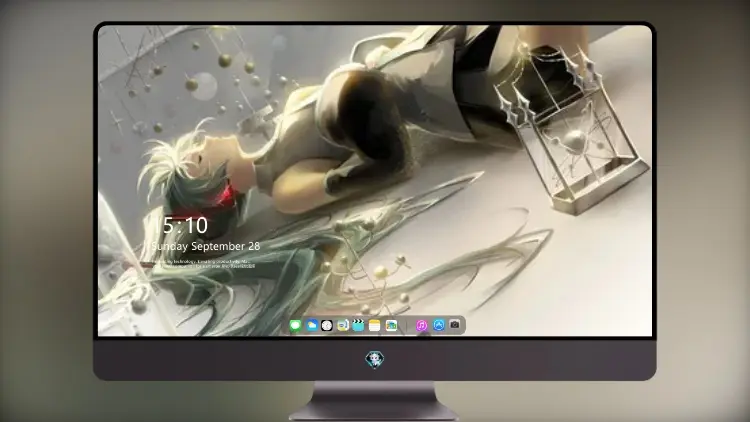
Task: Open the green Messages app in the dock
Action: pyautogui.click(x=296, y=326)
